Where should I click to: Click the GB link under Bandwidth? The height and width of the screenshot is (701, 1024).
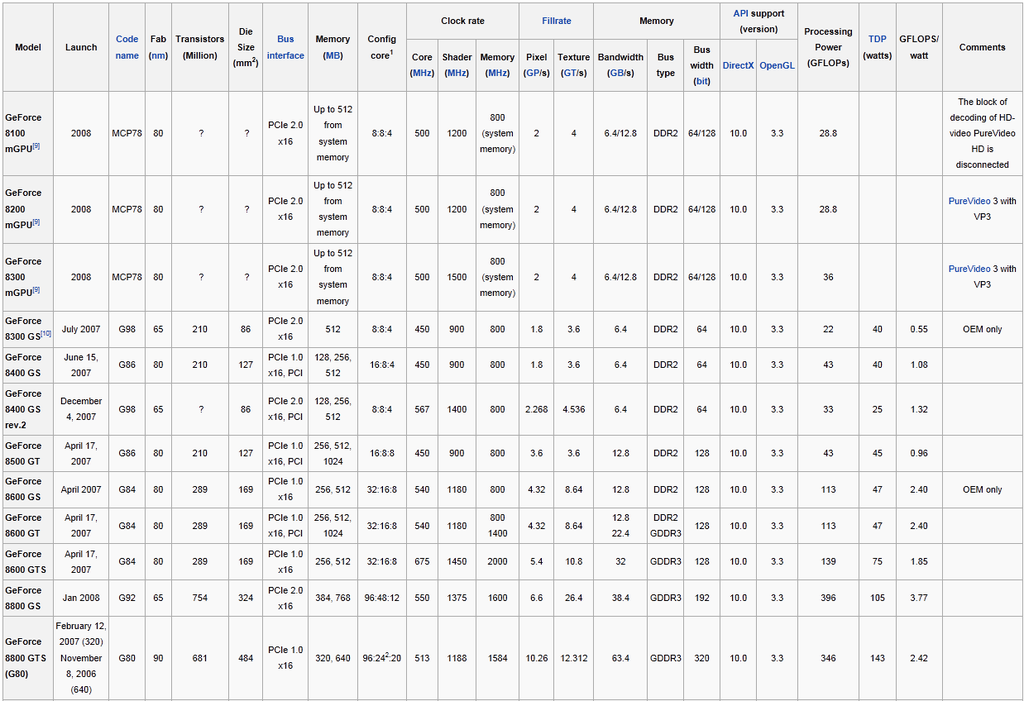[x=616, y=73]
